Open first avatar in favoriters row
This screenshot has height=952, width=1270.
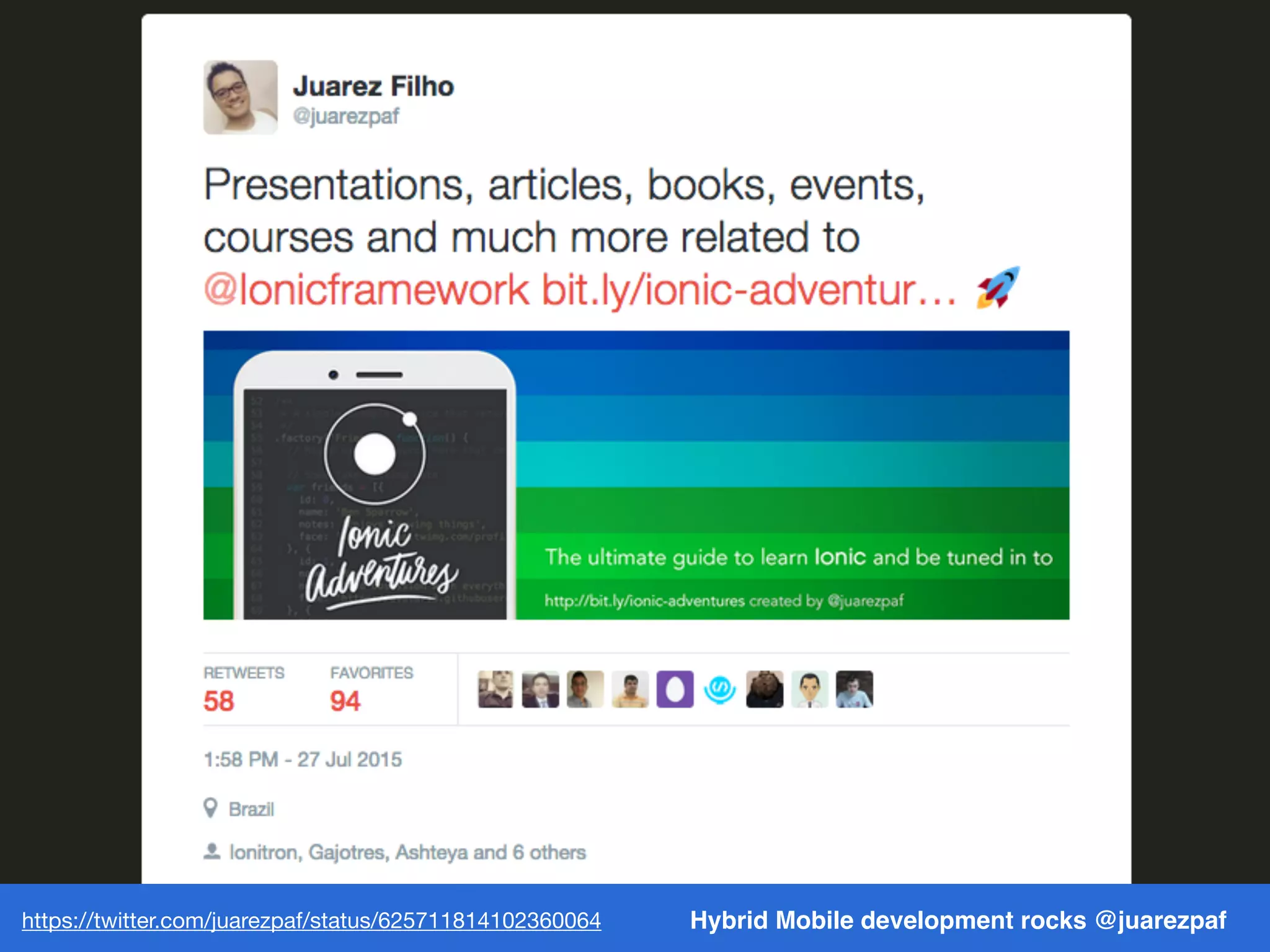(495, 689)
